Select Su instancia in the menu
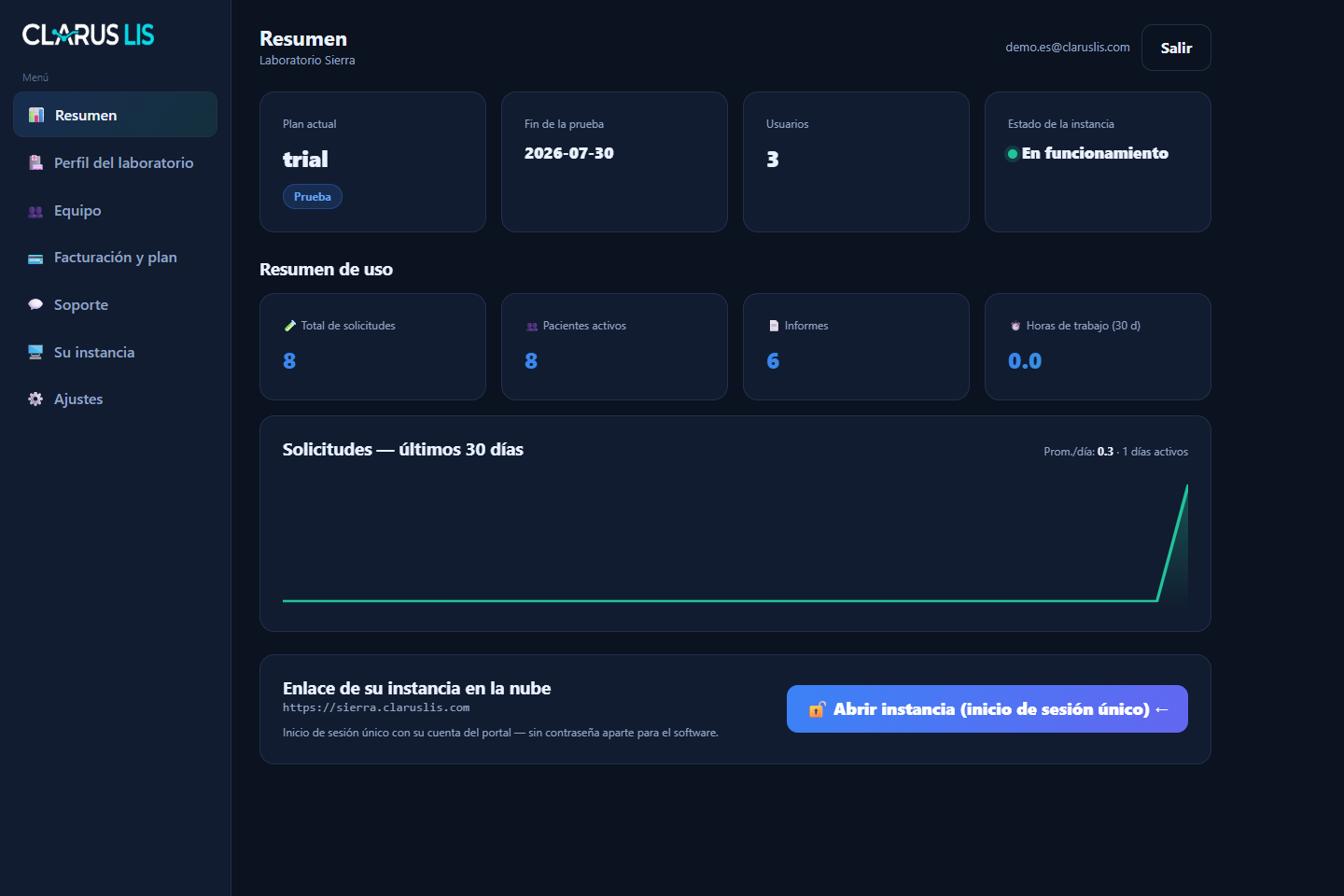This screenshot has height=896, width=1344. 115,352
